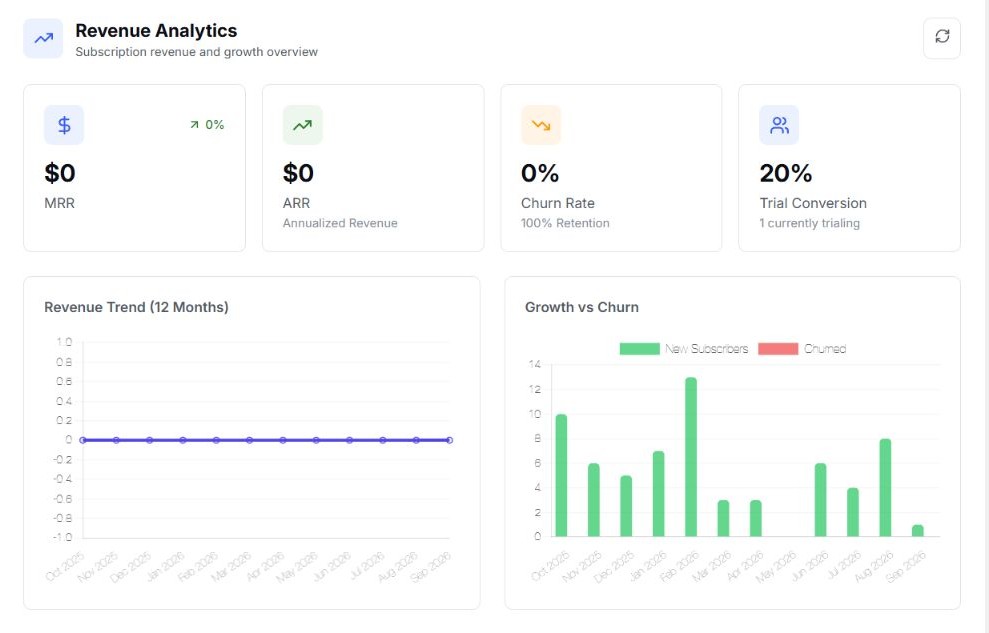Toggle New Subscribers legend entry
Image resolution: width=989 pixels, height=633 pixels.
684,349
